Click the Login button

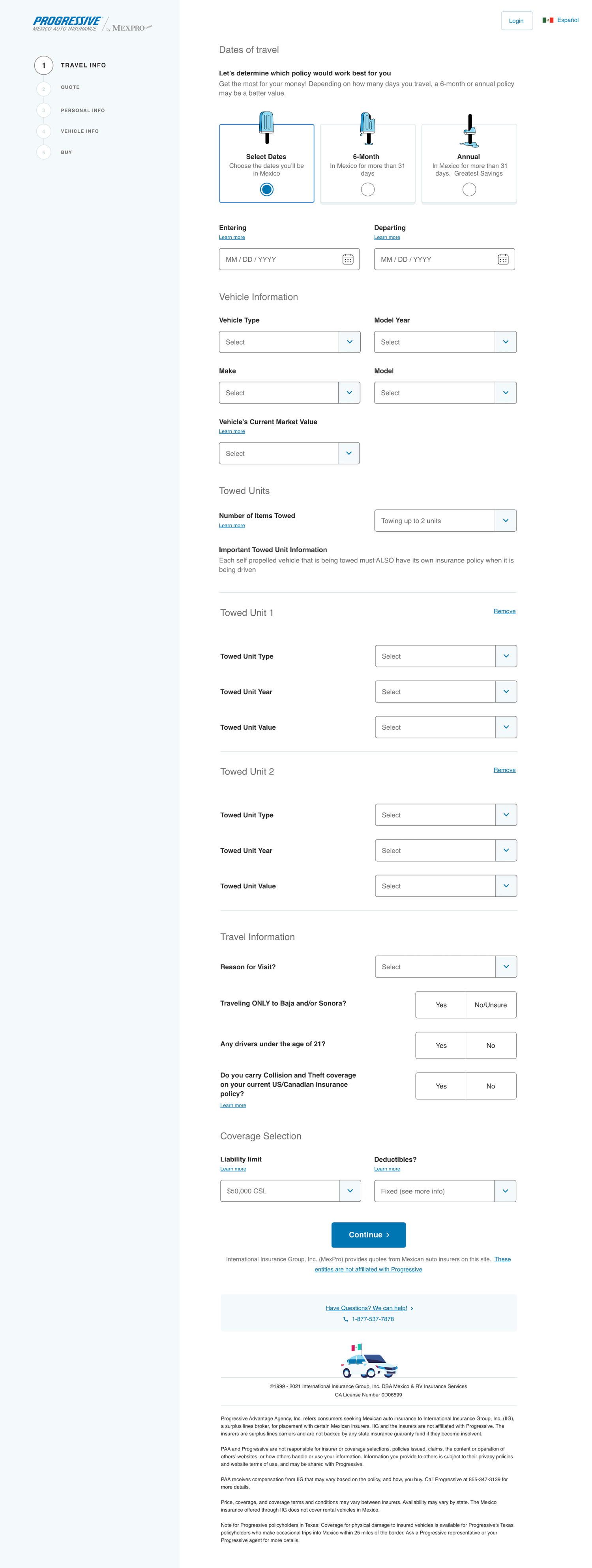(517, 21)
